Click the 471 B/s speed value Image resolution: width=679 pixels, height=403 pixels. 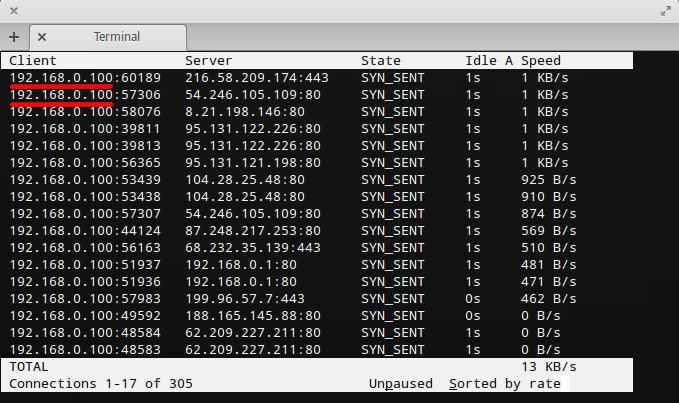(549, 282)
